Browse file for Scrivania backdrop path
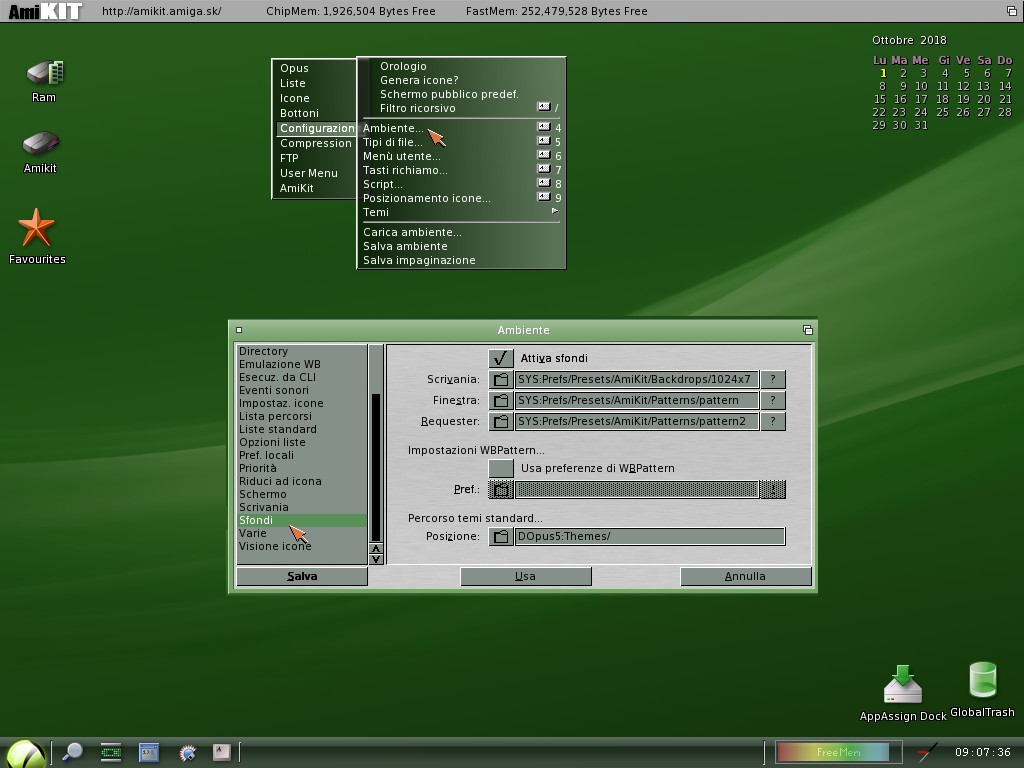The image size is (1024, 768). 501,380
